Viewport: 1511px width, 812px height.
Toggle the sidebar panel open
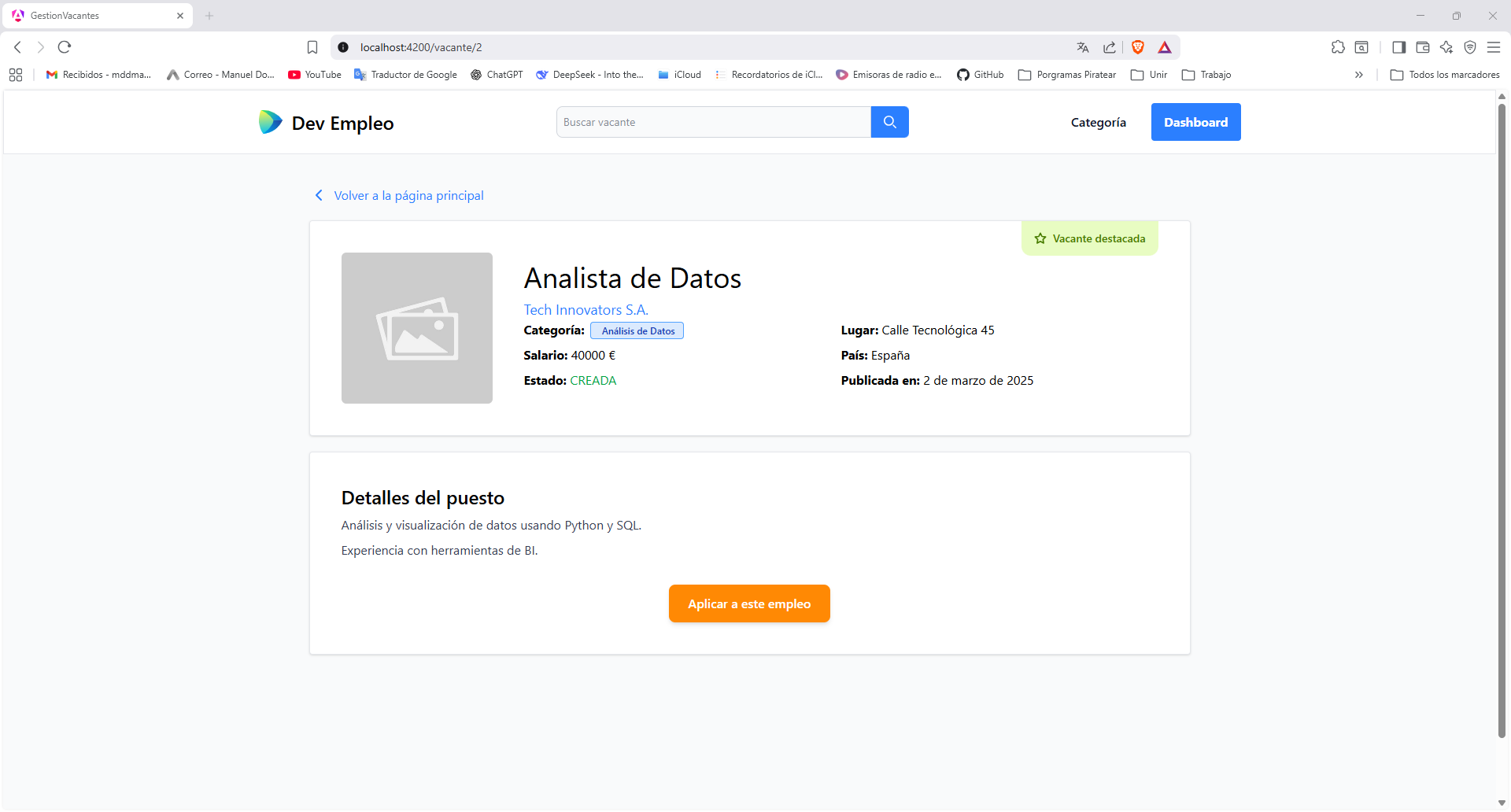[x=1398, y=47]
